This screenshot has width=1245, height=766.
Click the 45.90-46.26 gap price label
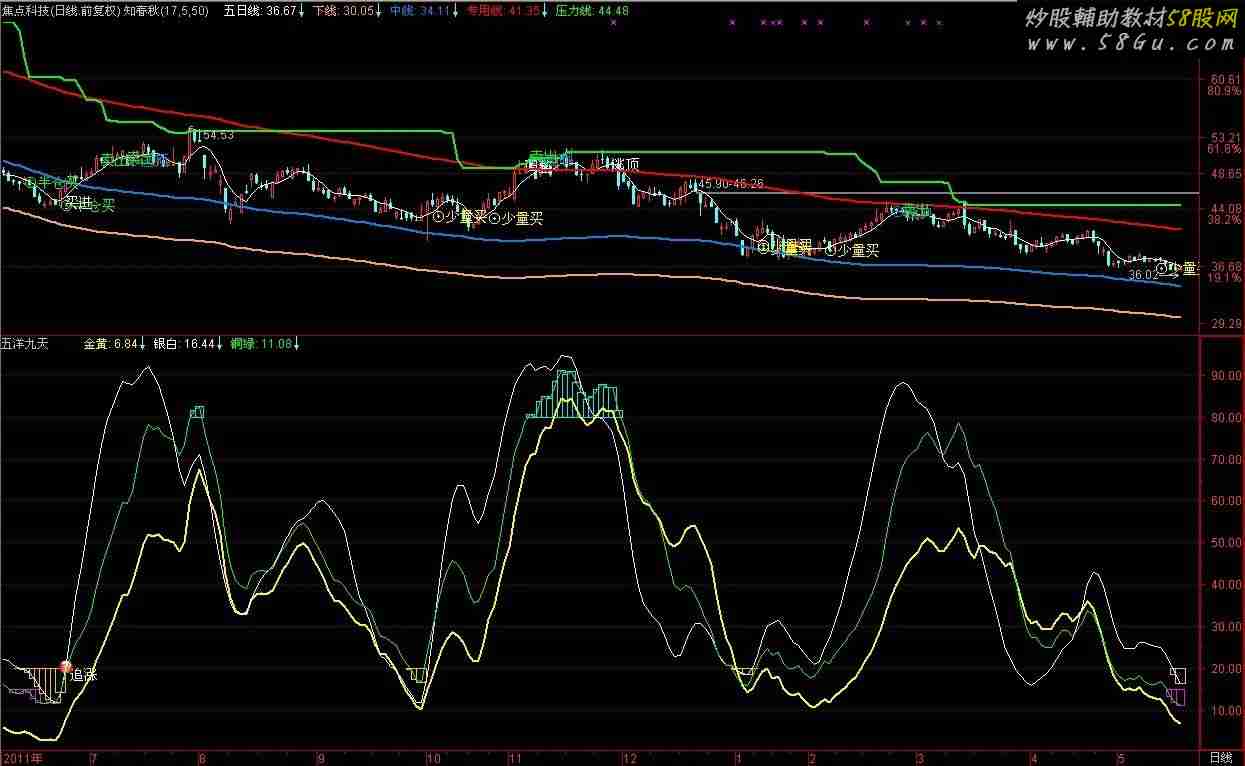click(730, 184)
